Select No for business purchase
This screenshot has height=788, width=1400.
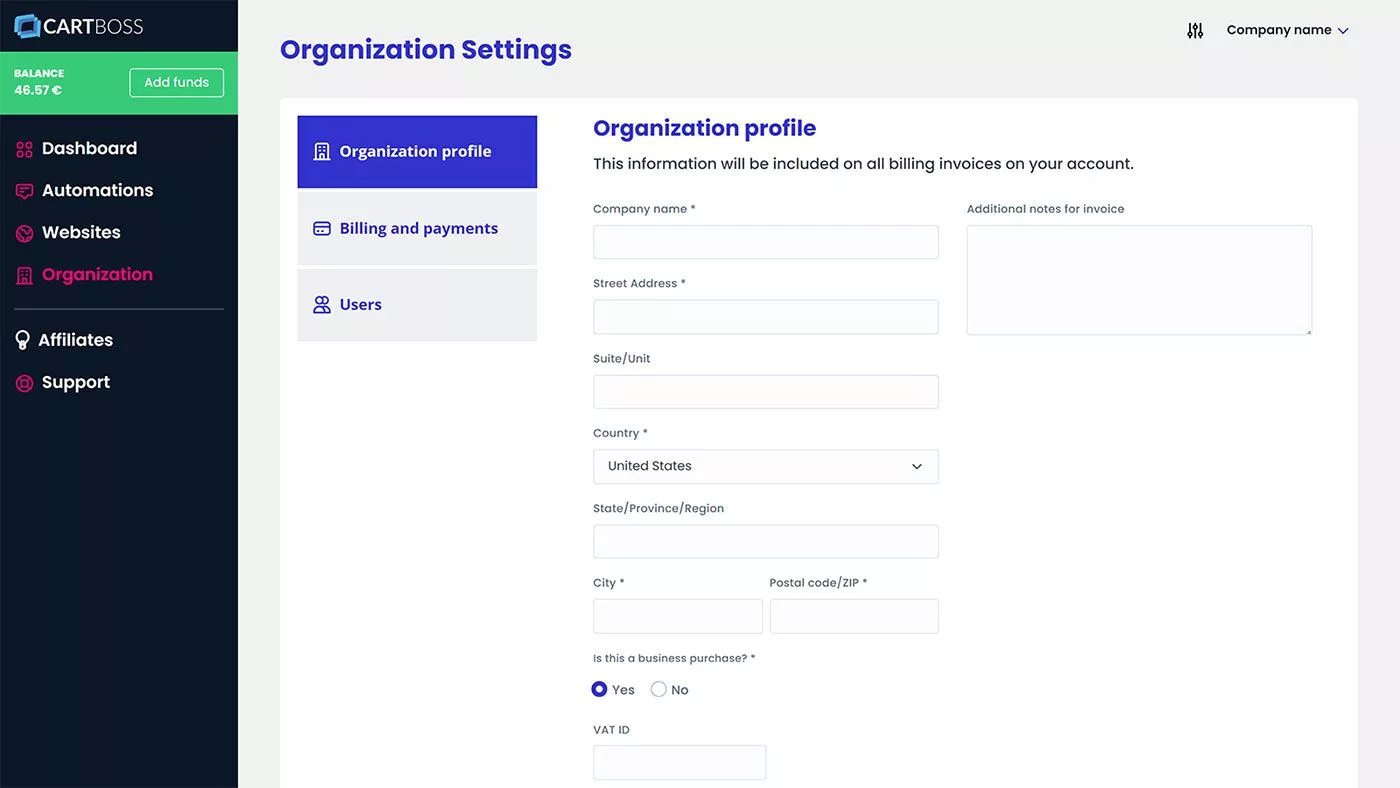click(x=658, y=689)
